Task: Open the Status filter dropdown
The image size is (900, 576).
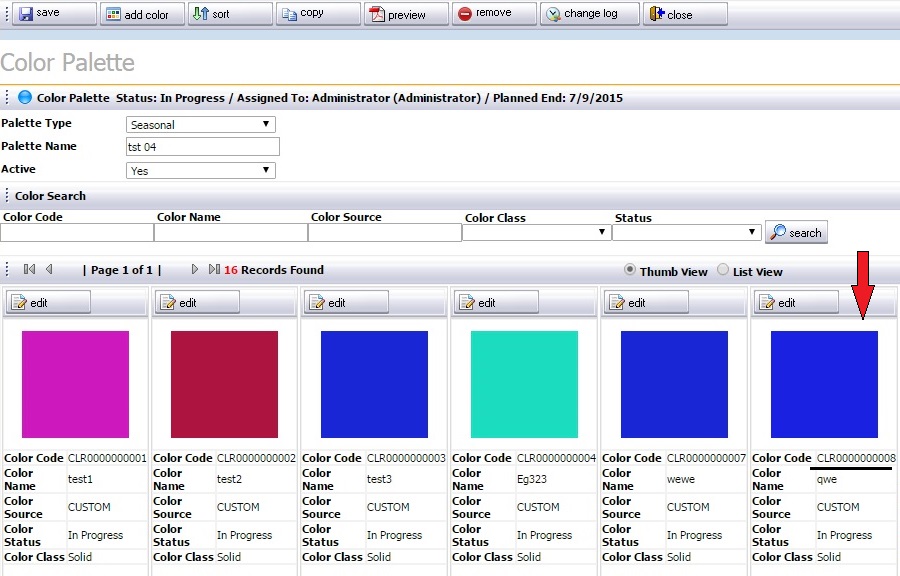Action: (x=686, y=232)
